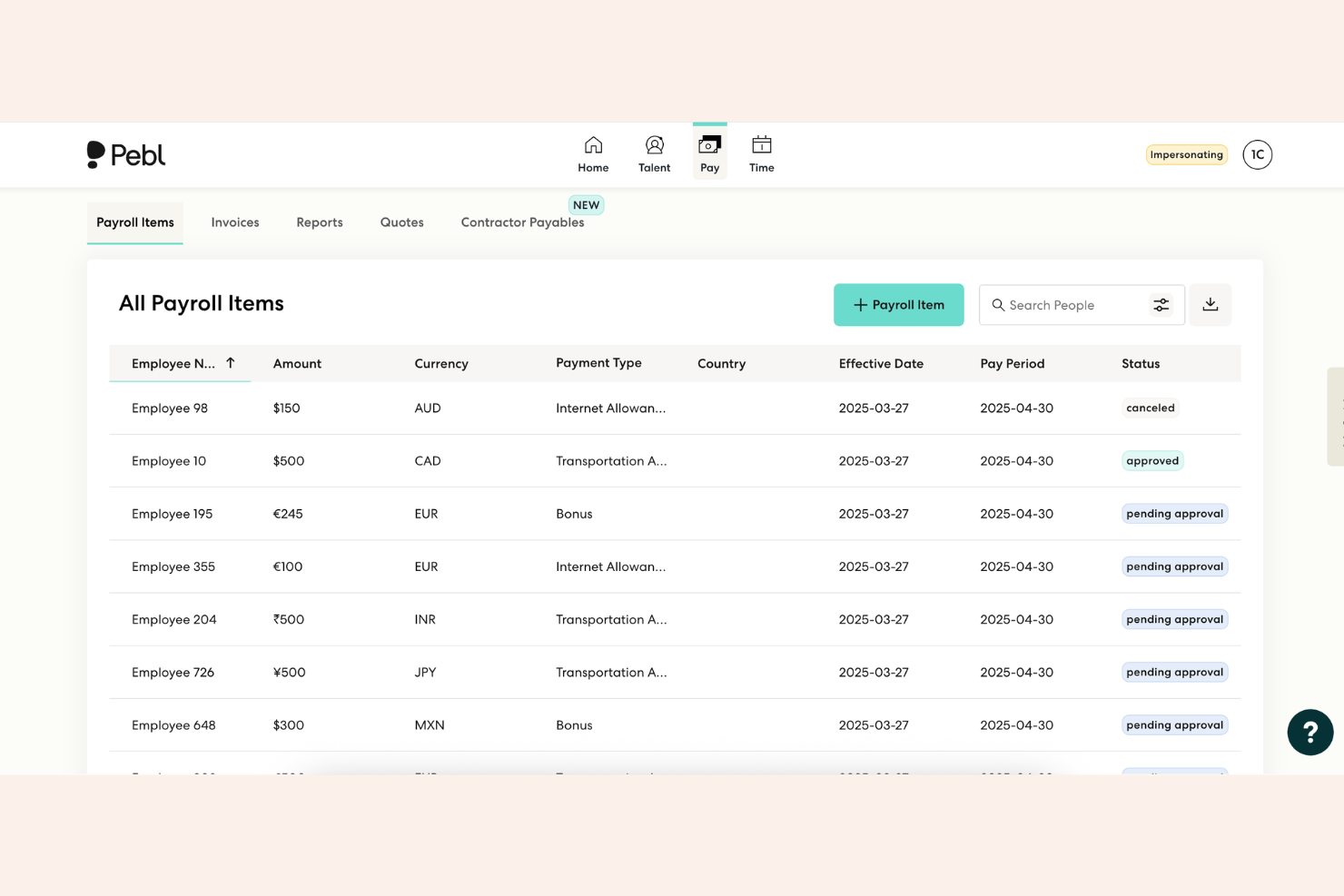
Task: Switch to the Invoices tab
Action: coord(234,222)
